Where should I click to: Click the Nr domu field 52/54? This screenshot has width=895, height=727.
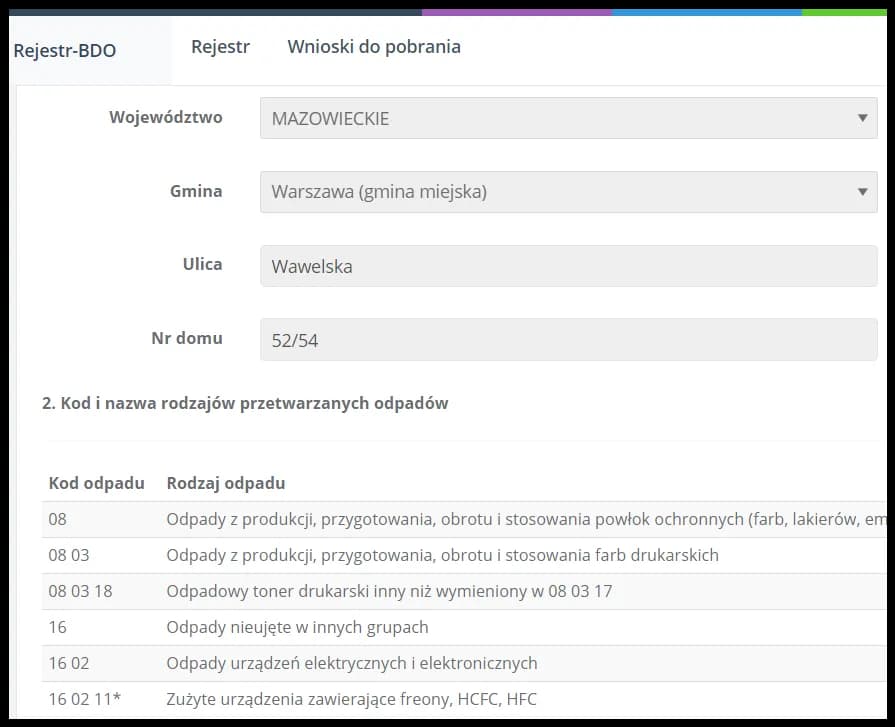click(x=567, y=340)
